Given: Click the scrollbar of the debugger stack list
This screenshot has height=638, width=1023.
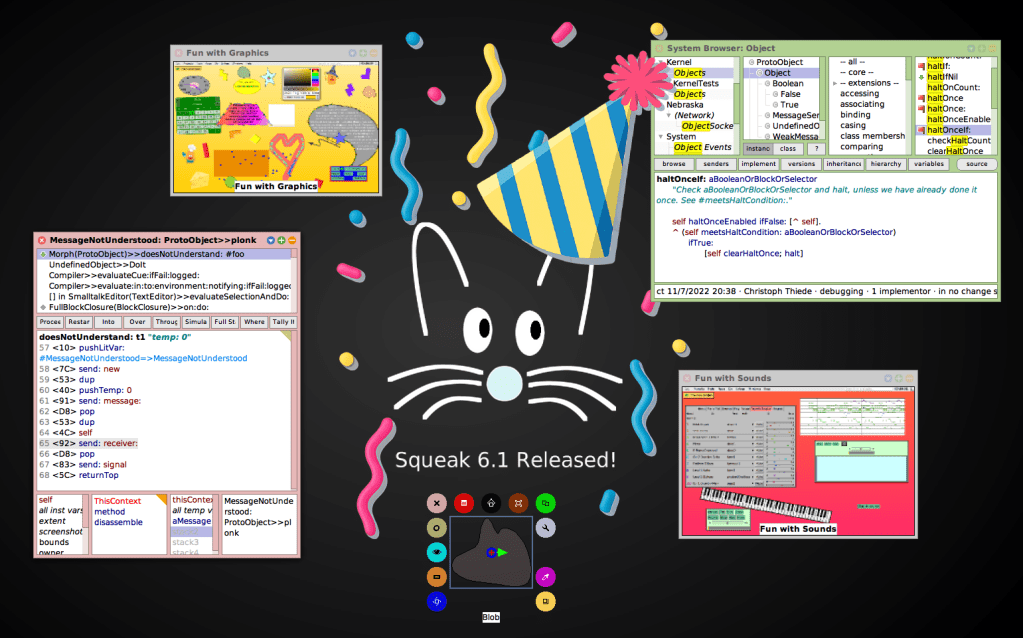Looking at the screenshot, I should tap(294, 281).
